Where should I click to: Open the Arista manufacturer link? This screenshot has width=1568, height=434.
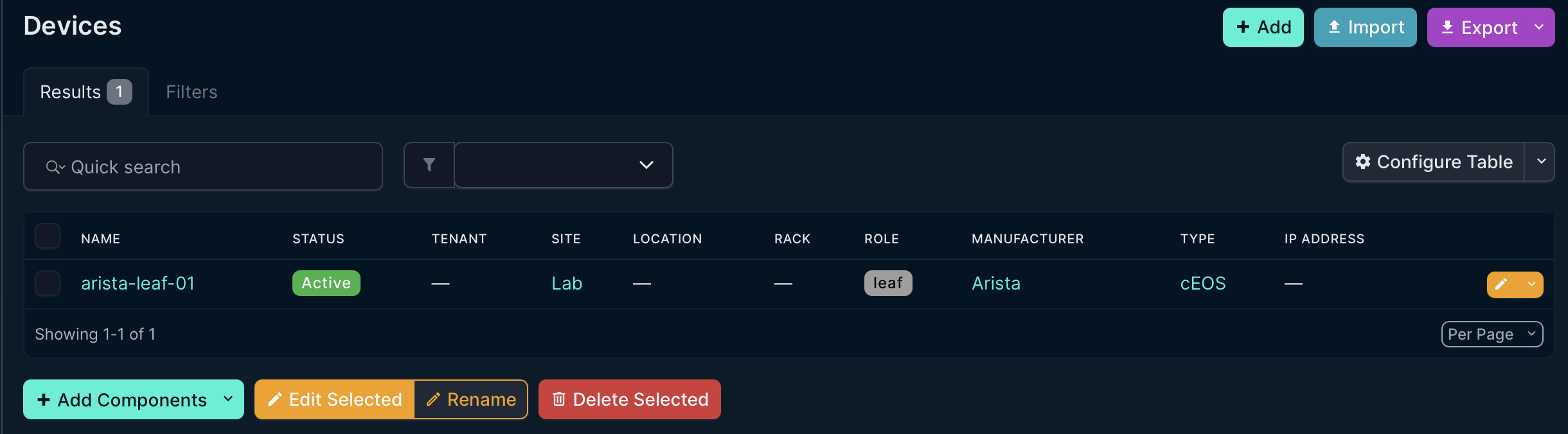[996, 283]
